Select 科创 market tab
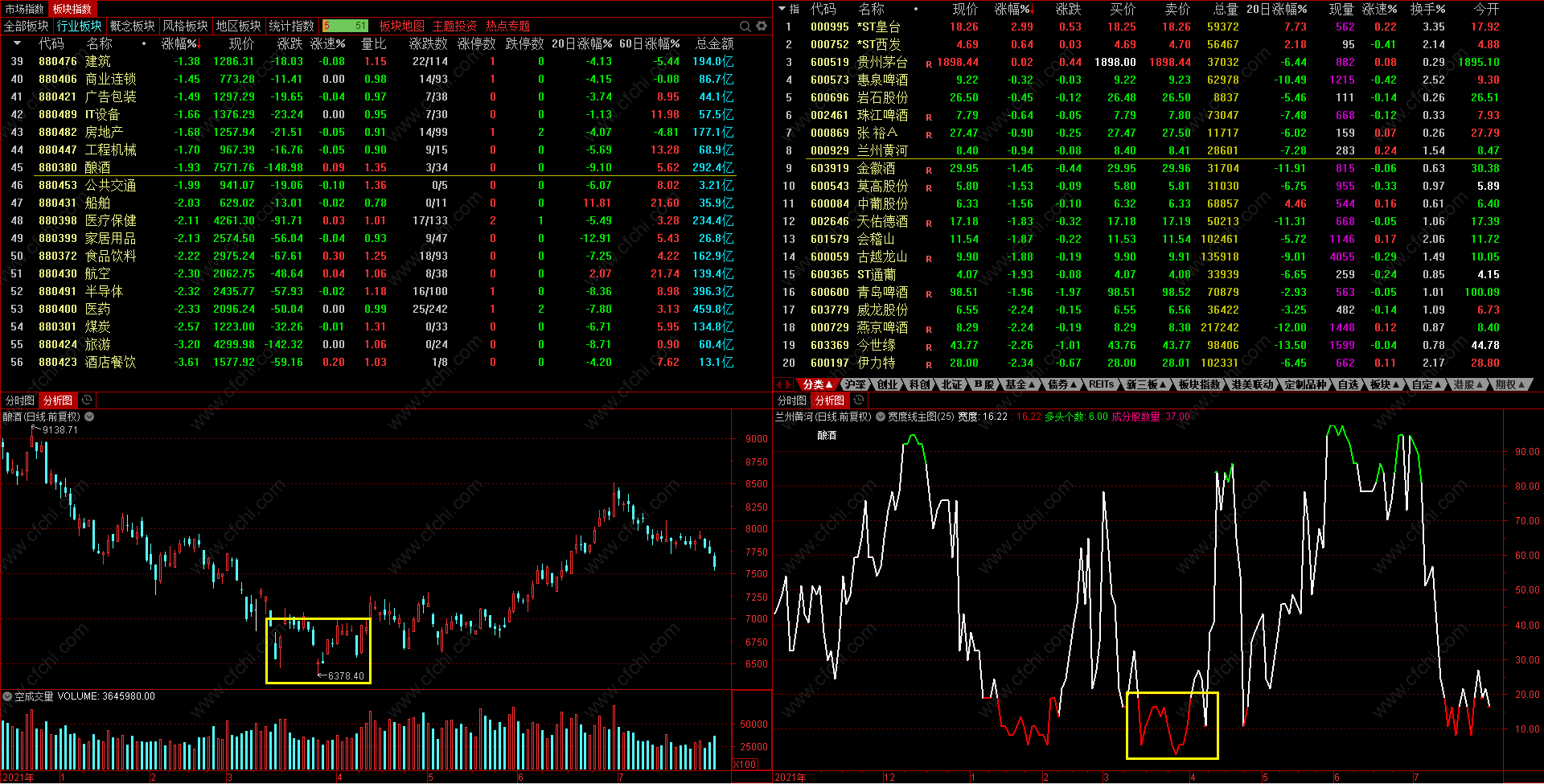The height and width of the screenshot is (784, 1544). (919, 384)
